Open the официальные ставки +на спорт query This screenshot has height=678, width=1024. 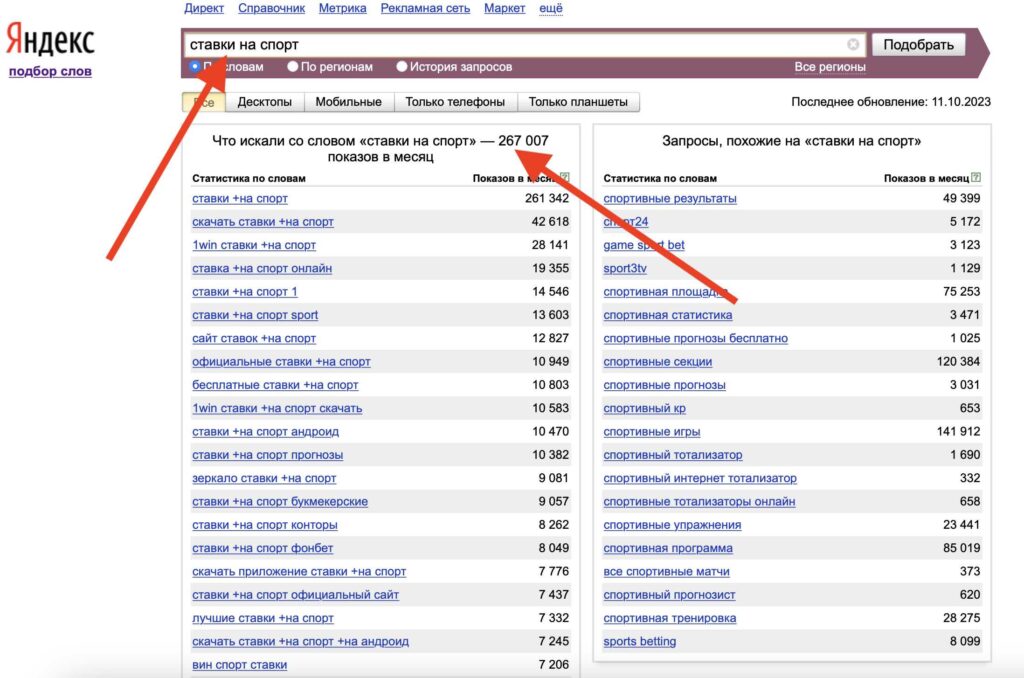coord(281,362)
